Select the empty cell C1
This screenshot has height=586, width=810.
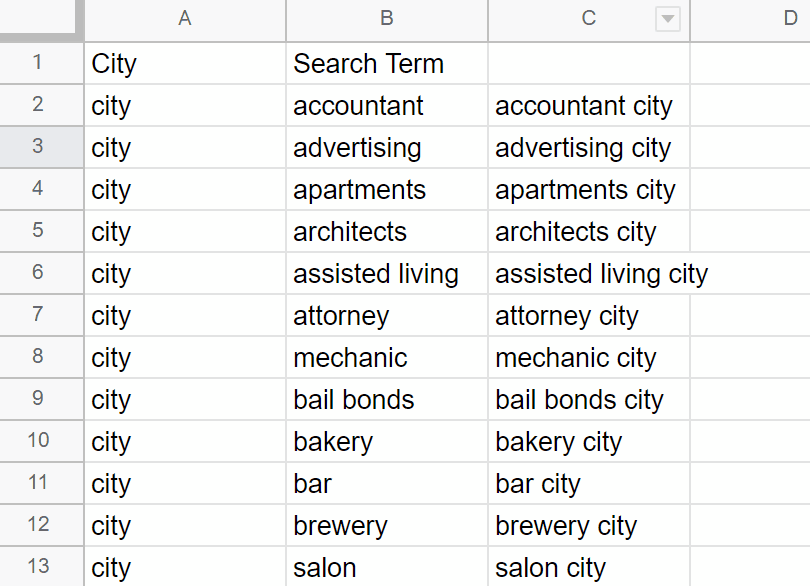588,64
